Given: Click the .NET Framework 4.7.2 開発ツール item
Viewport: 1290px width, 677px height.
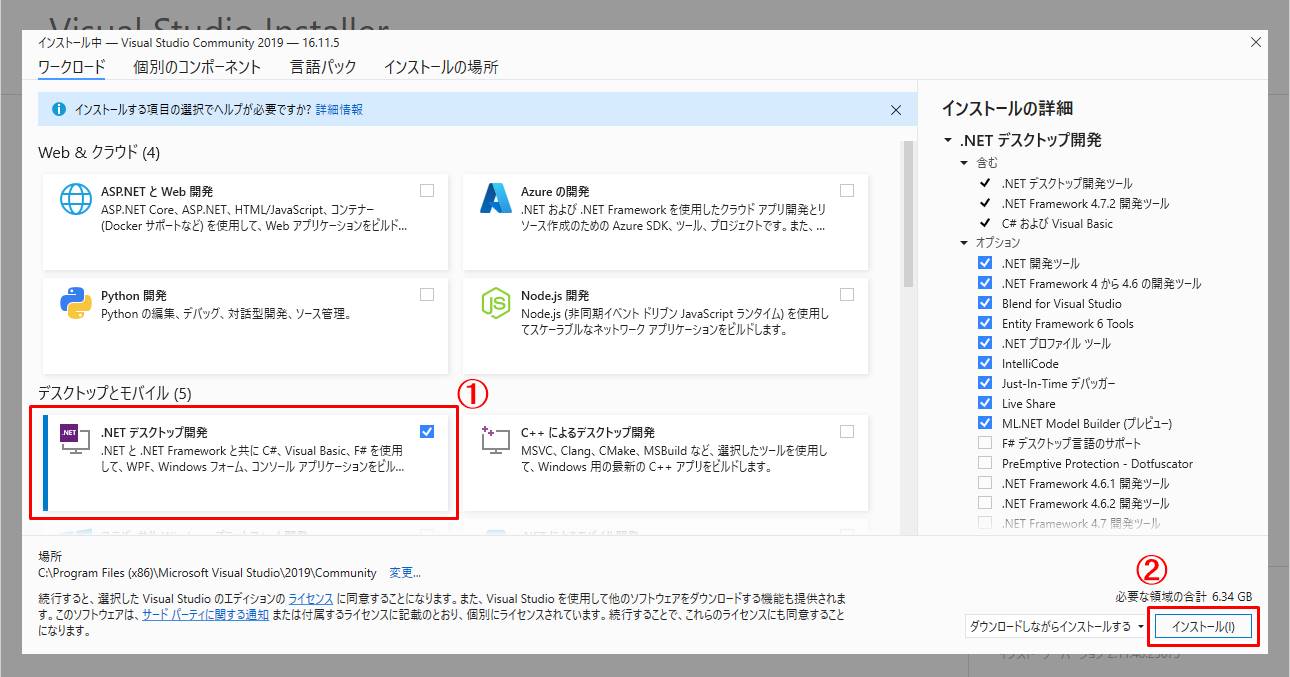Looking at the screenshot, I should tap(1085, 203).
